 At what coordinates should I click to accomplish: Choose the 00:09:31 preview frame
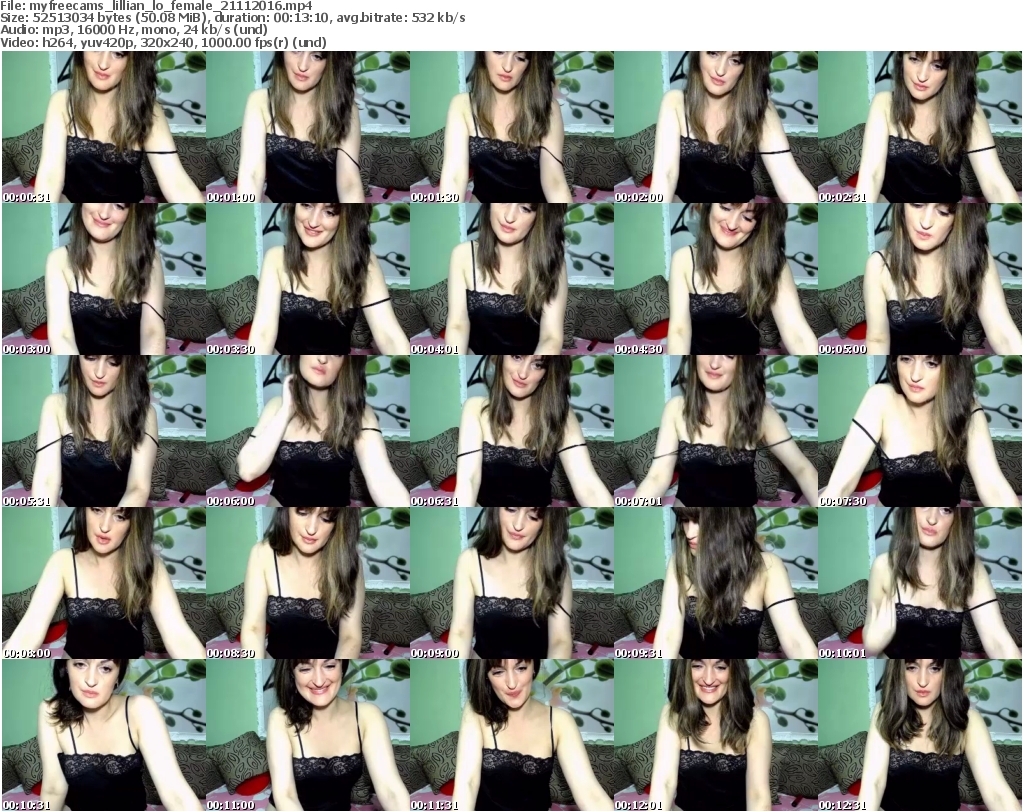click(x=715, y=583)
